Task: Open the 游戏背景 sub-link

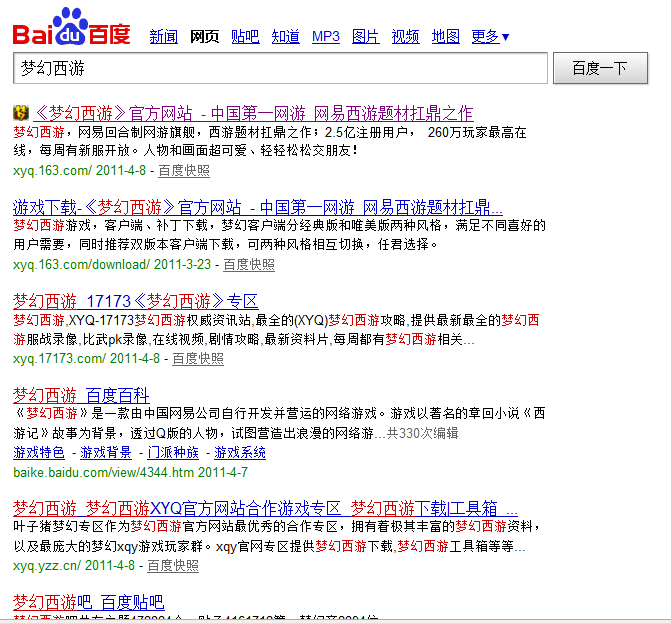Action: pos(106,453)
